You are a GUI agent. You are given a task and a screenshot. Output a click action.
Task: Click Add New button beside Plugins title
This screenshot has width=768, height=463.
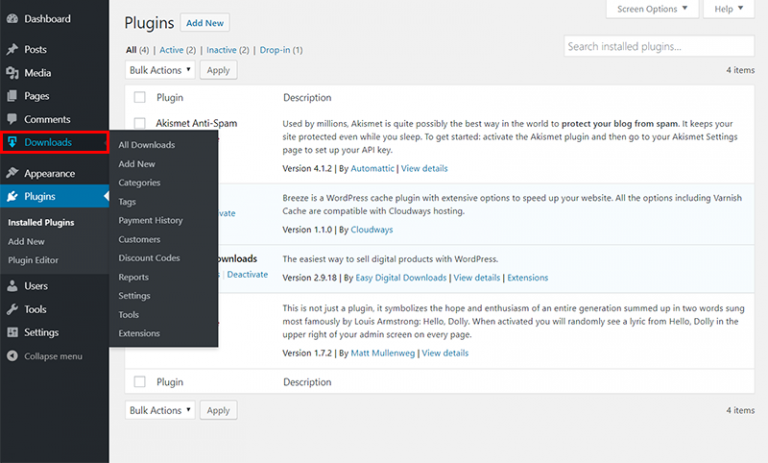click(x=205, y=23)
